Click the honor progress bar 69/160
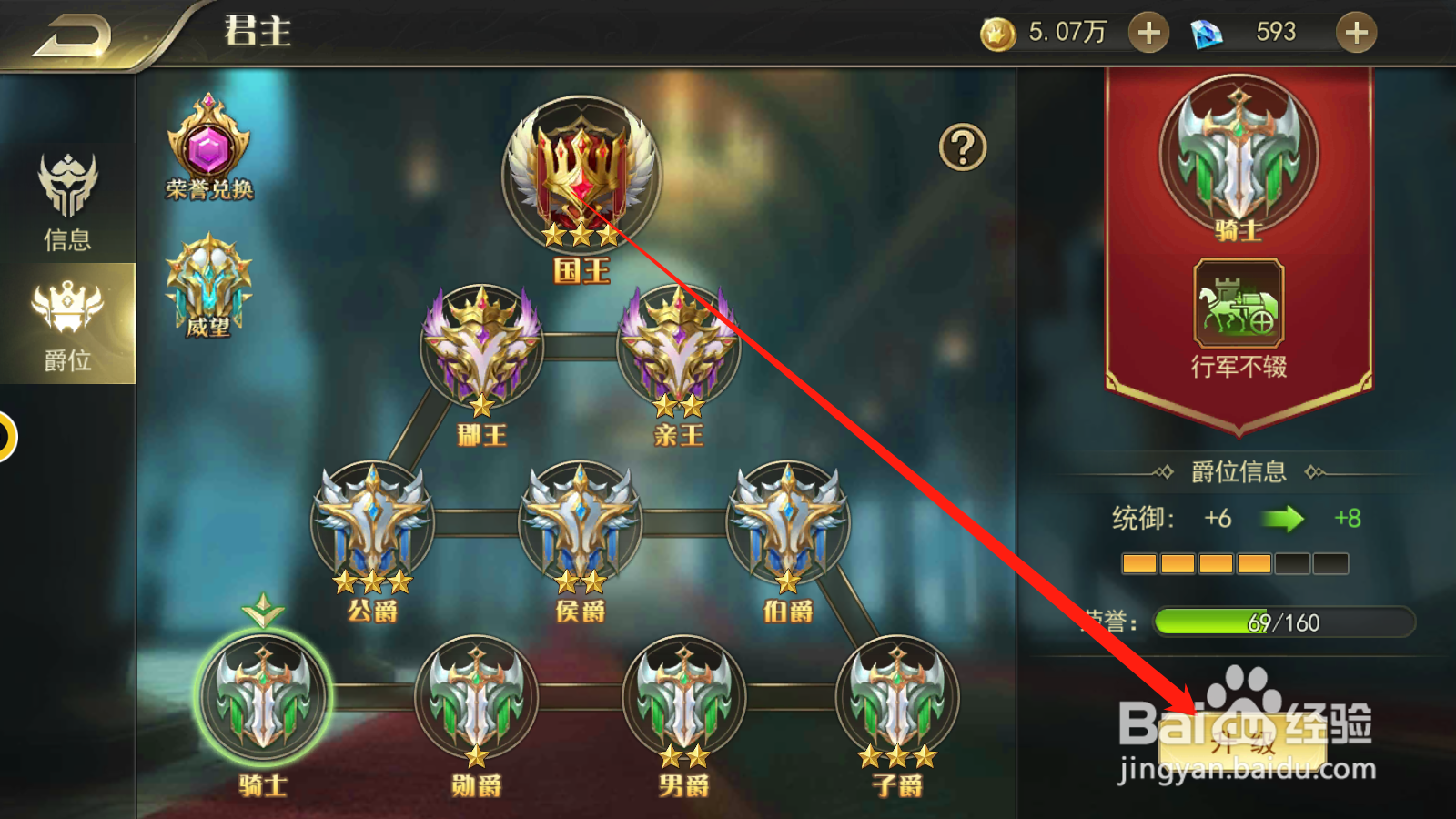1456x819 pixels. [x=1285, y=622]
